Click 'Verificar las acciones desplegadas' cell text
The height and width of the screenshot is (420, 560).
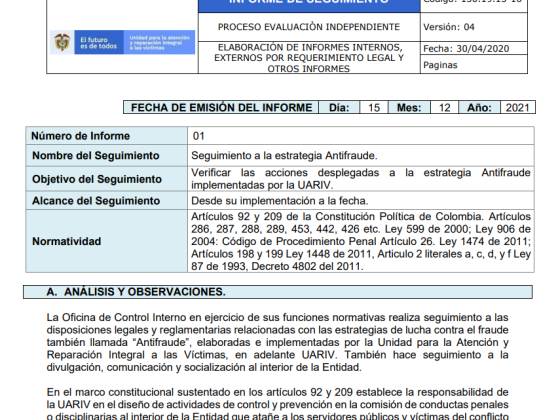361,179
